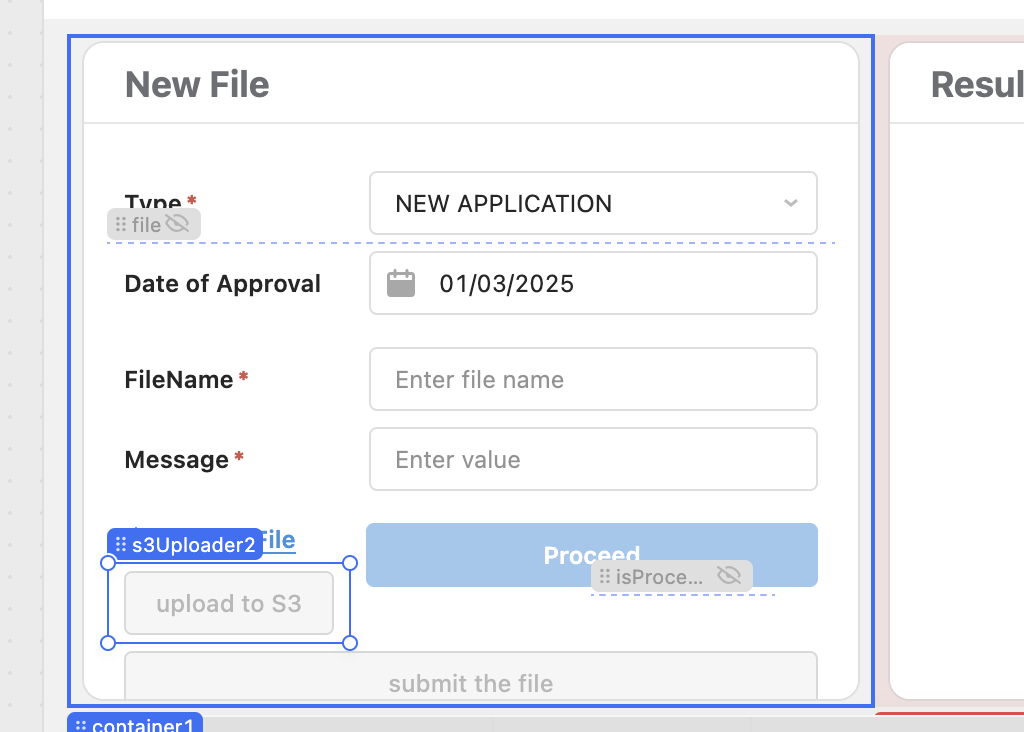Click the Proceed button

592,554
